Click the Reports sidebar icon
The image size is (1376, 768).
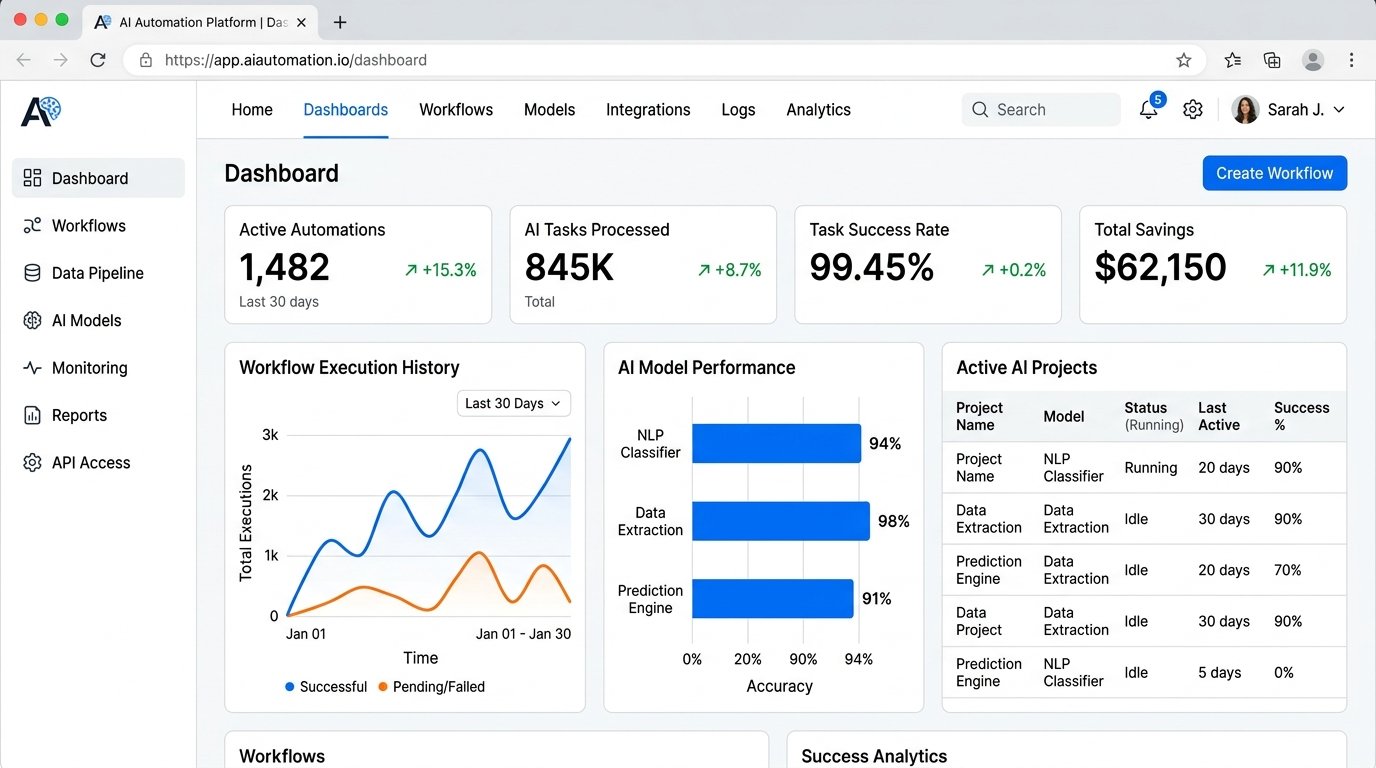(x=32, y=415)
